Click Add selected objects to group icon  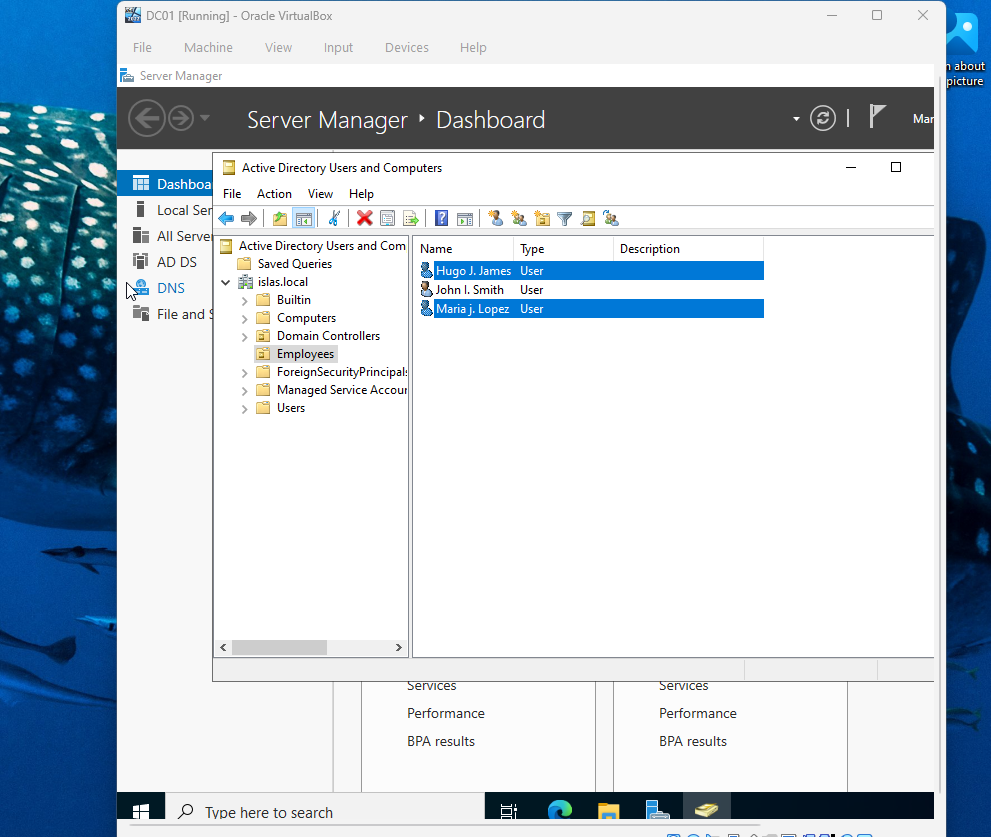pos(611,219)
